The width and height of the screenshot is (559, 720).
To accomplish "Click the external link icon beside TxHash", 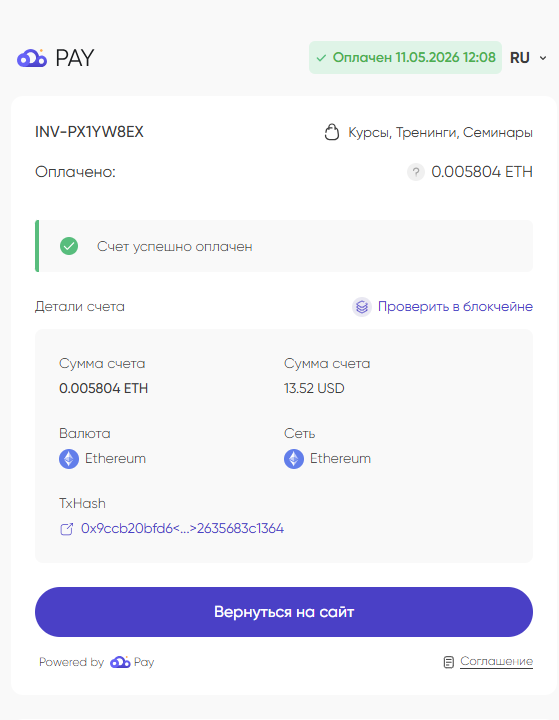I will click(67, 529).
